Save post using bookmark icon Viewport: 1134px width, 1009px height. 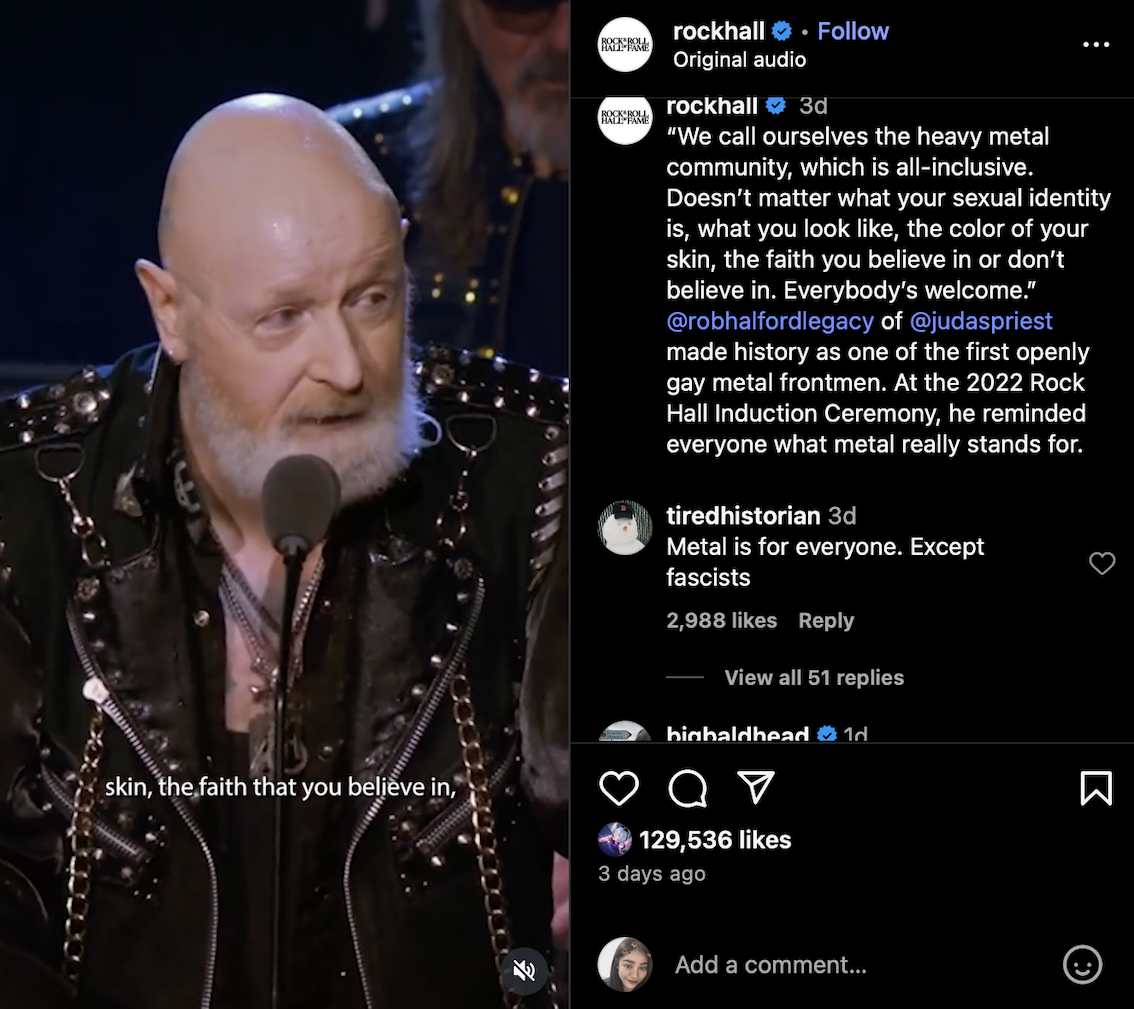(x=1096, y=788)
